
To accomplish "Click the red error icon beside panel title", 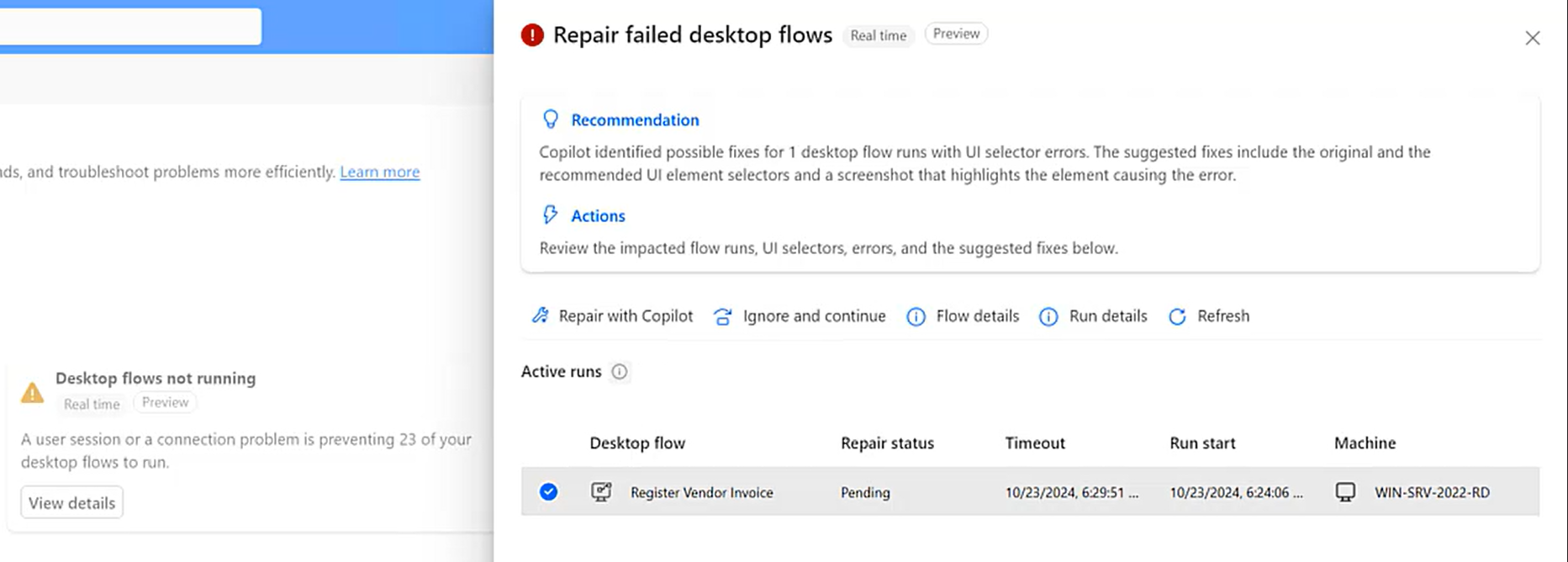I will click(532, 35).
